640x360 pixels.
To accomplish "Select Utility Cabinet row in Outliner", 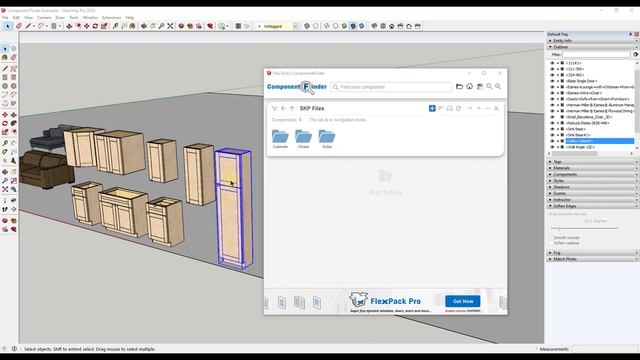I will 599,141.
